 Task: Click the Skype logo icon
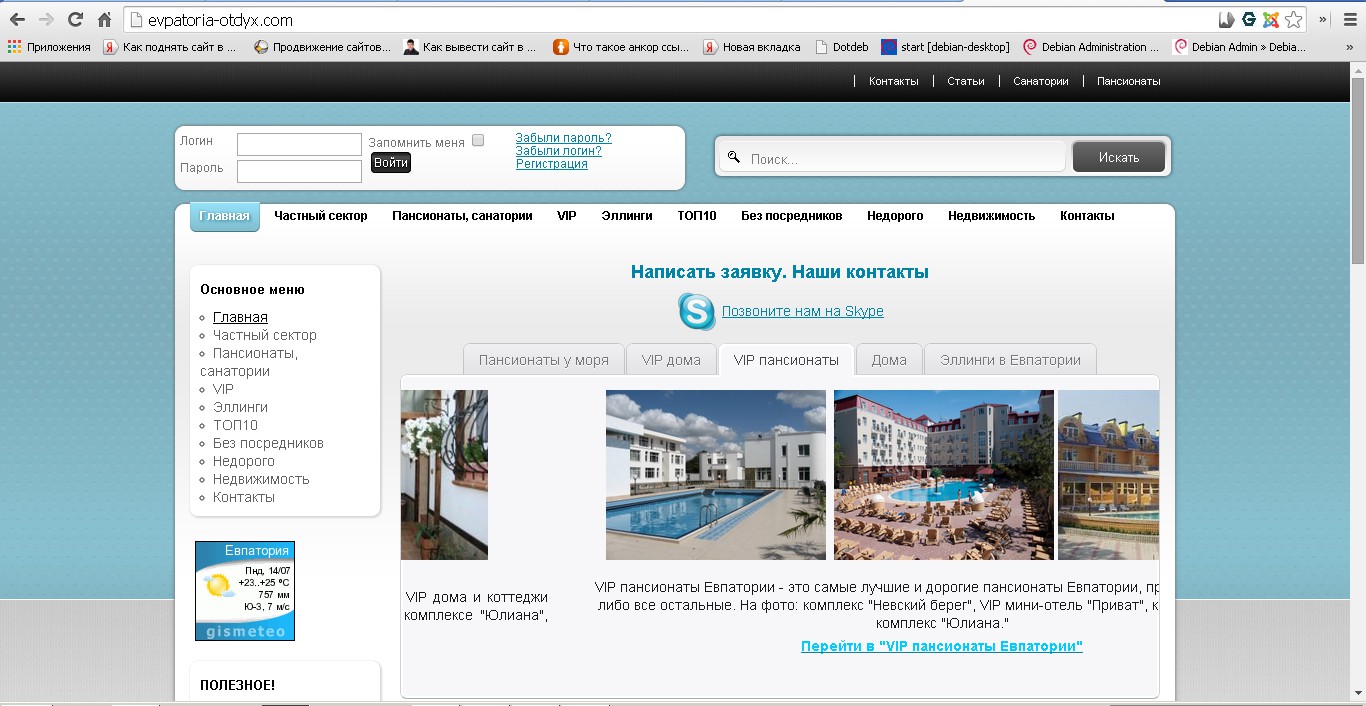click(697, 311)
